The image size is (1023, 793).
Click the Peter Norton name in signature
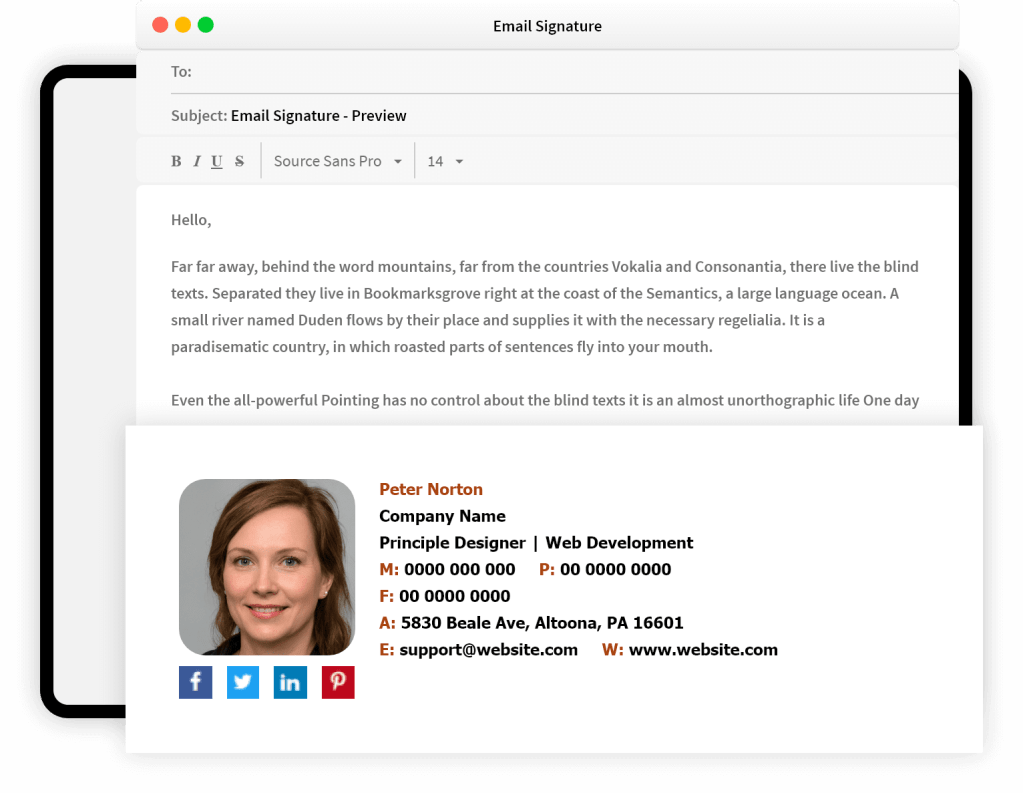point(431,490)
